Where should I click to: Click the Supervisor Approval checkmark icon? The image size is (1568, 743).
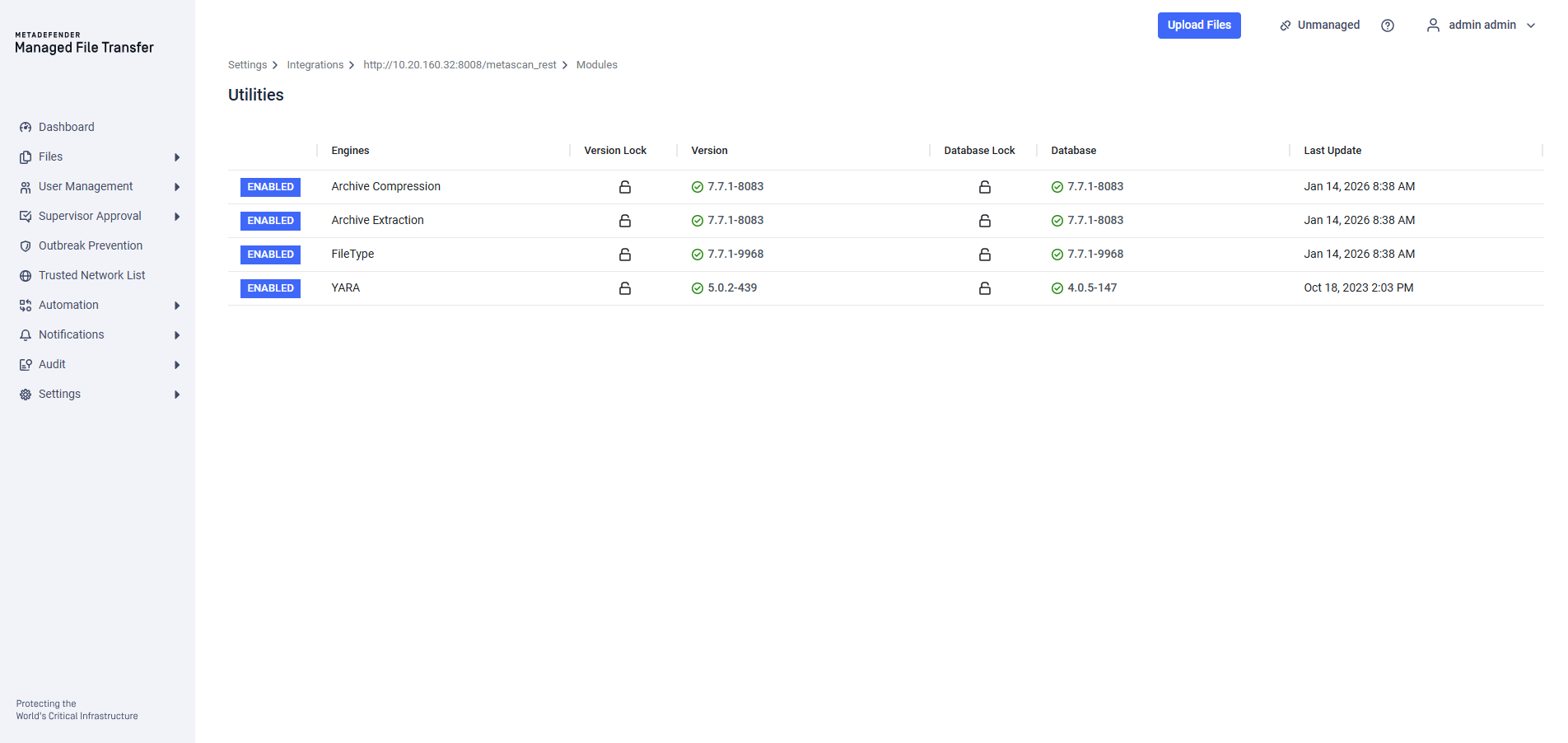click(x=26, y=217)
